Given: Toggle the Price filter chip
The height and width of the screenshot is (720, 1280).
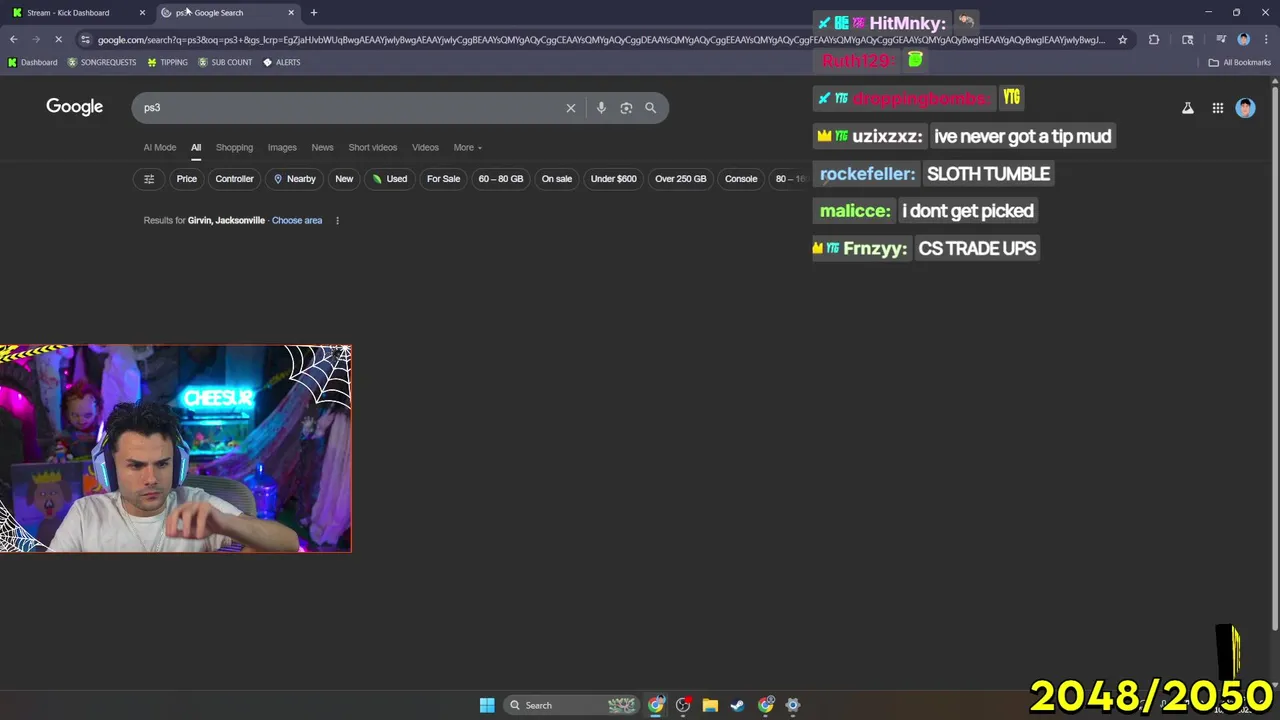Looking at the screenshot, I should [187, 179].
